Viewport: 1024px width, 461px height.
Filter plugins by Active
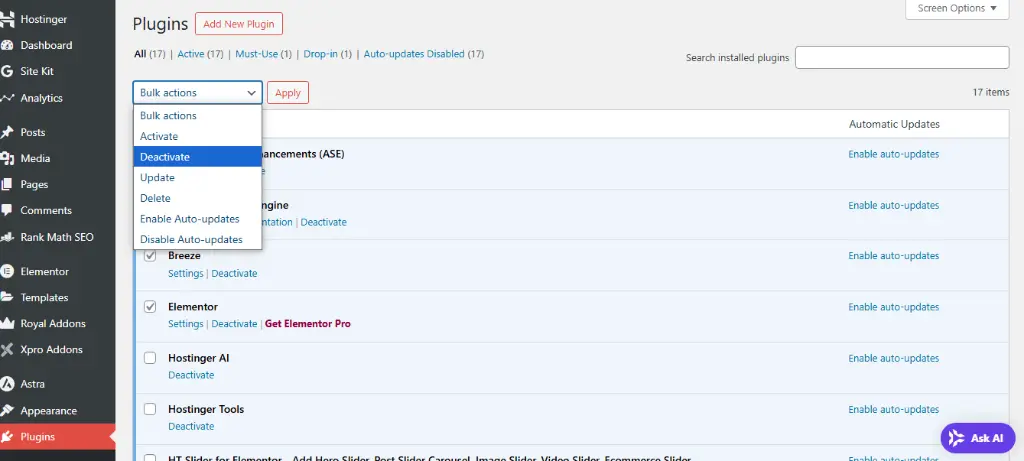191,54
